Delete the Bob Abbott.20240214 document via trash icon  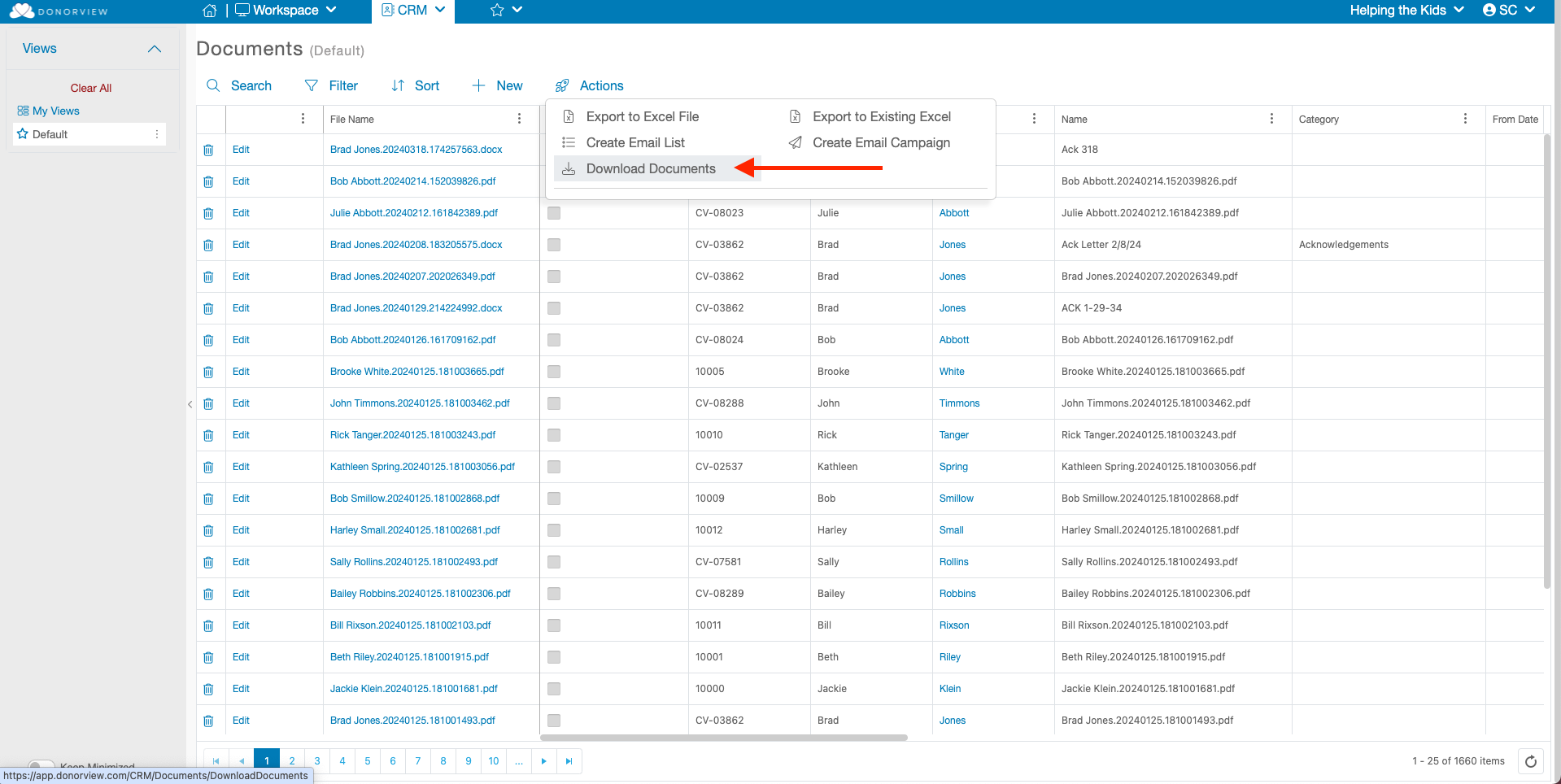click(208, 181)
